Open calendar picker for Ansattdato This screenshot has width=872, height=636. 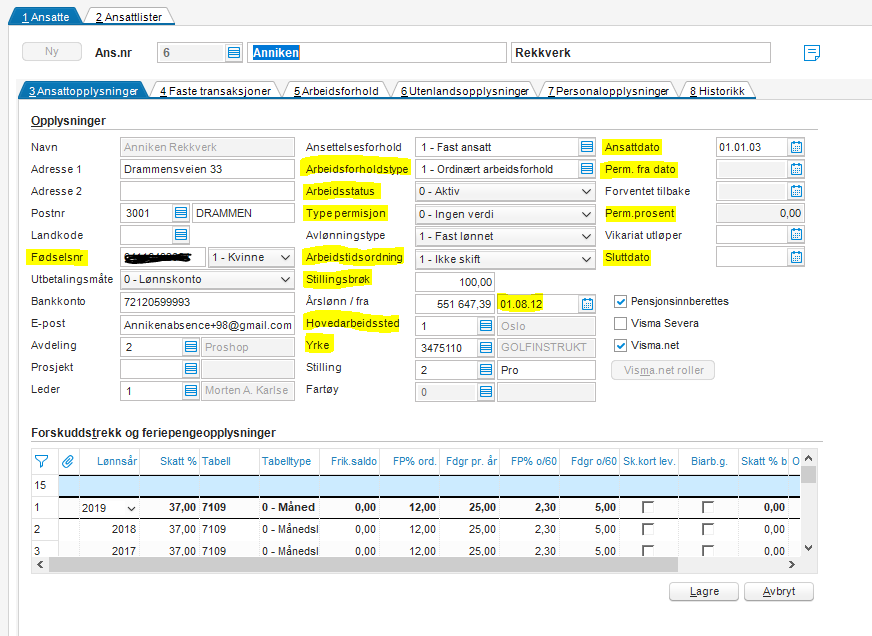tap(797, 147)
